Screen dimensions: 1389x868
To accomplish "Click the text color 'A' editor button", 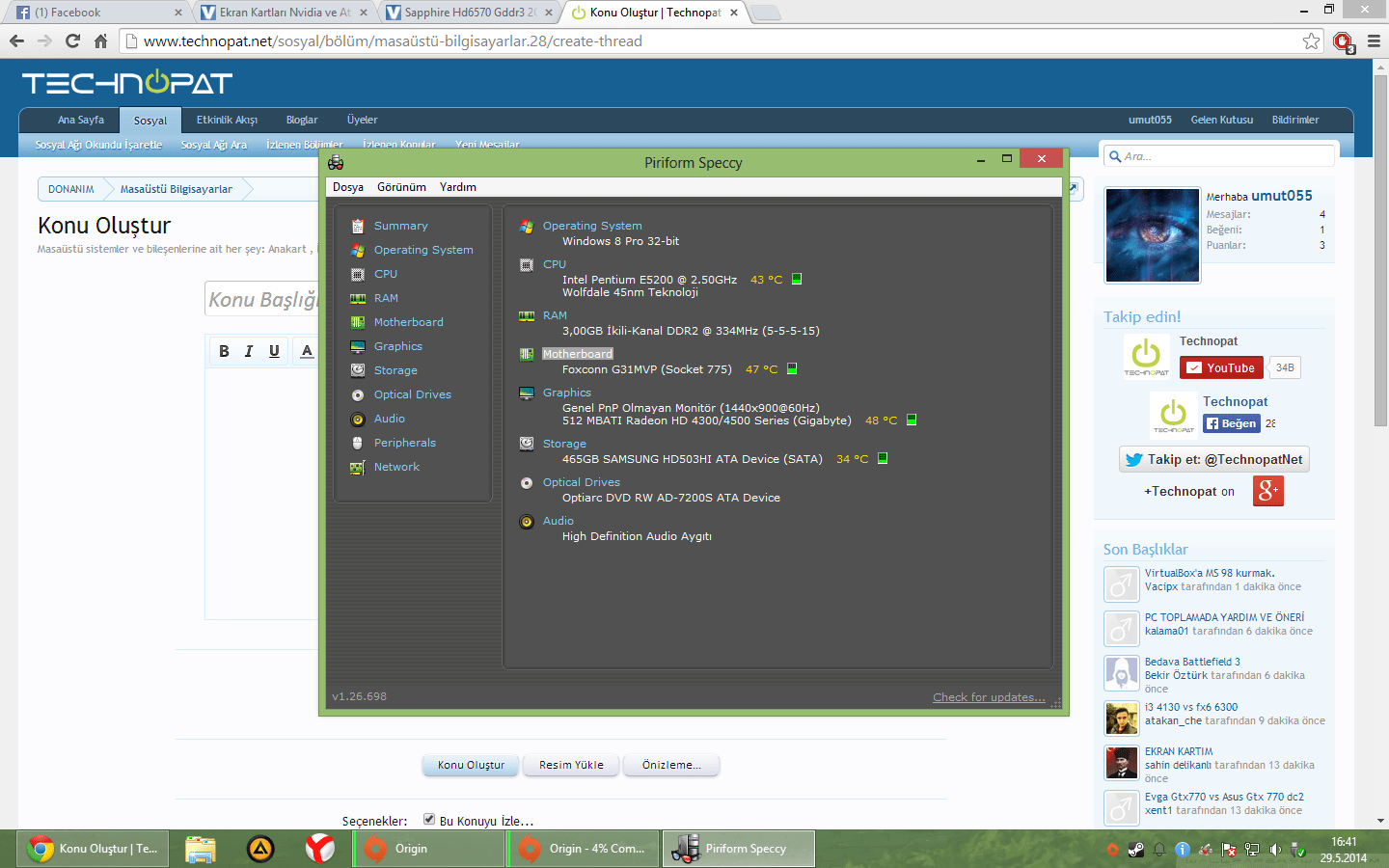I will tap(307, 351).
